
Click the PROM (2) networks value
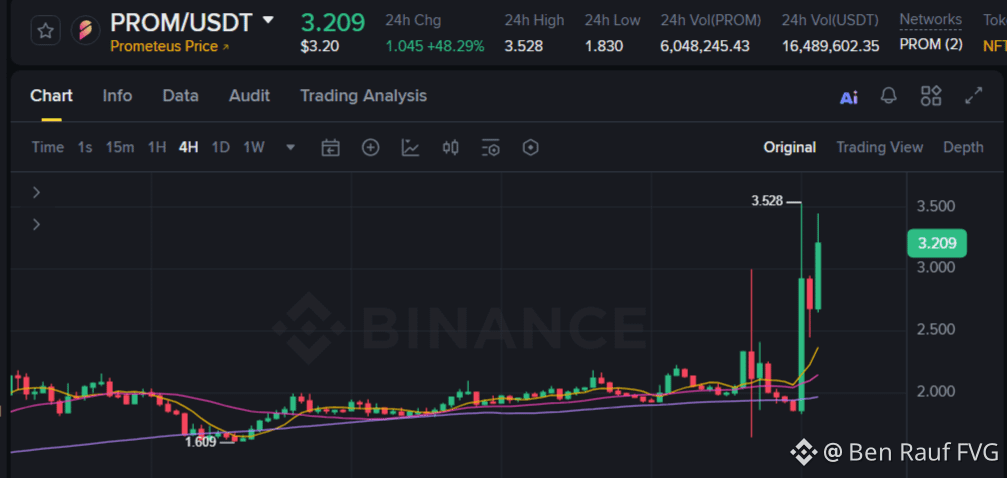[x=931, y=46]
